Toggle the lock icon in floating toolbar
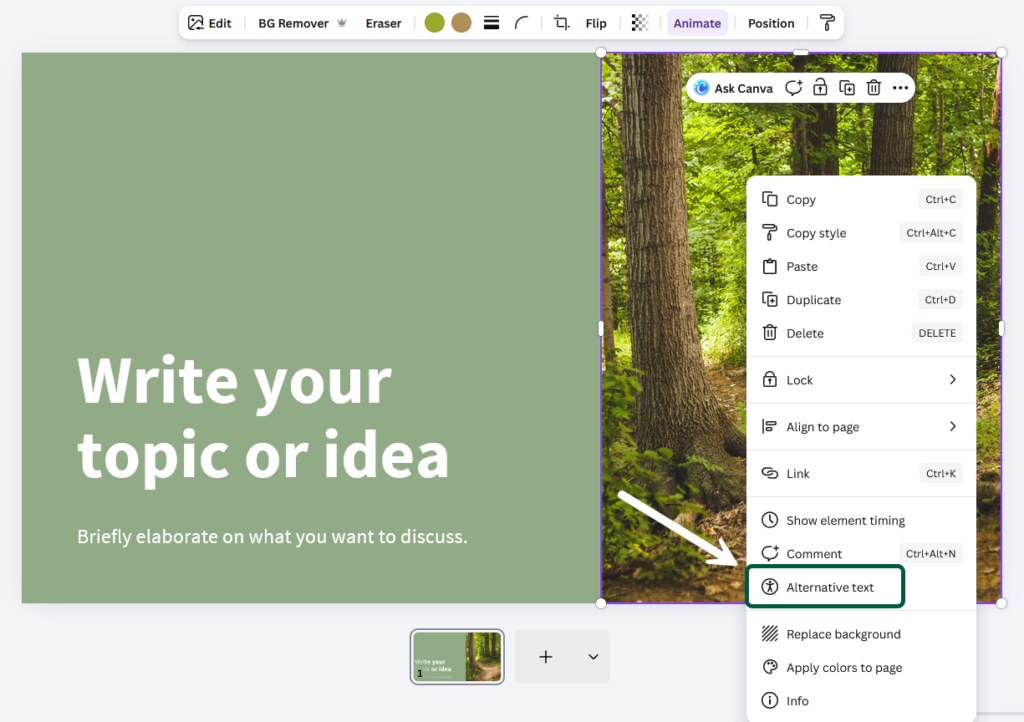Image resolution: width=1024 pixels, height=722 pixels. click(x=820, y=88)
